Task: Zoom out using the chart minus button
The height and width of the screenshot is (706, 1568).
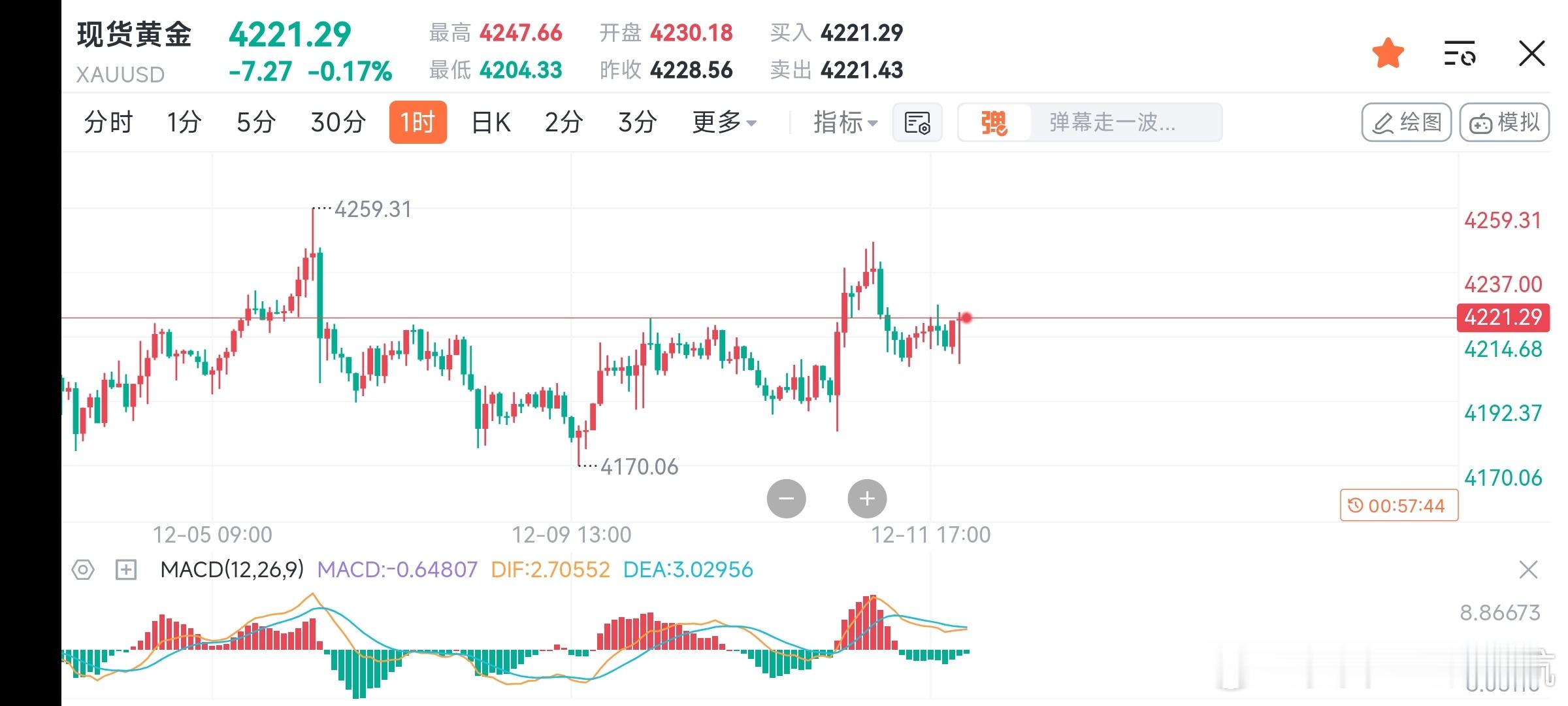Action: [x=786, y=497]
